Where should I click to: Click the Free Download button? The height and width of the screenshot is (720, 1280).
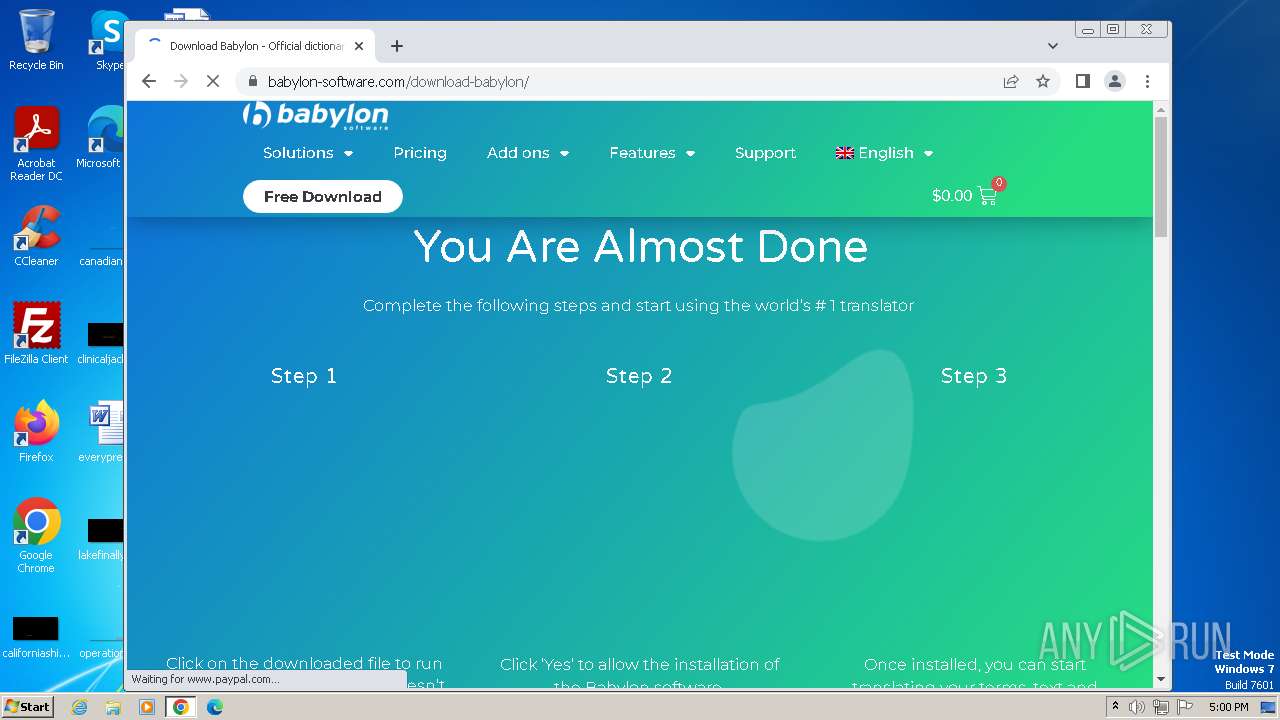coord(323,196)
